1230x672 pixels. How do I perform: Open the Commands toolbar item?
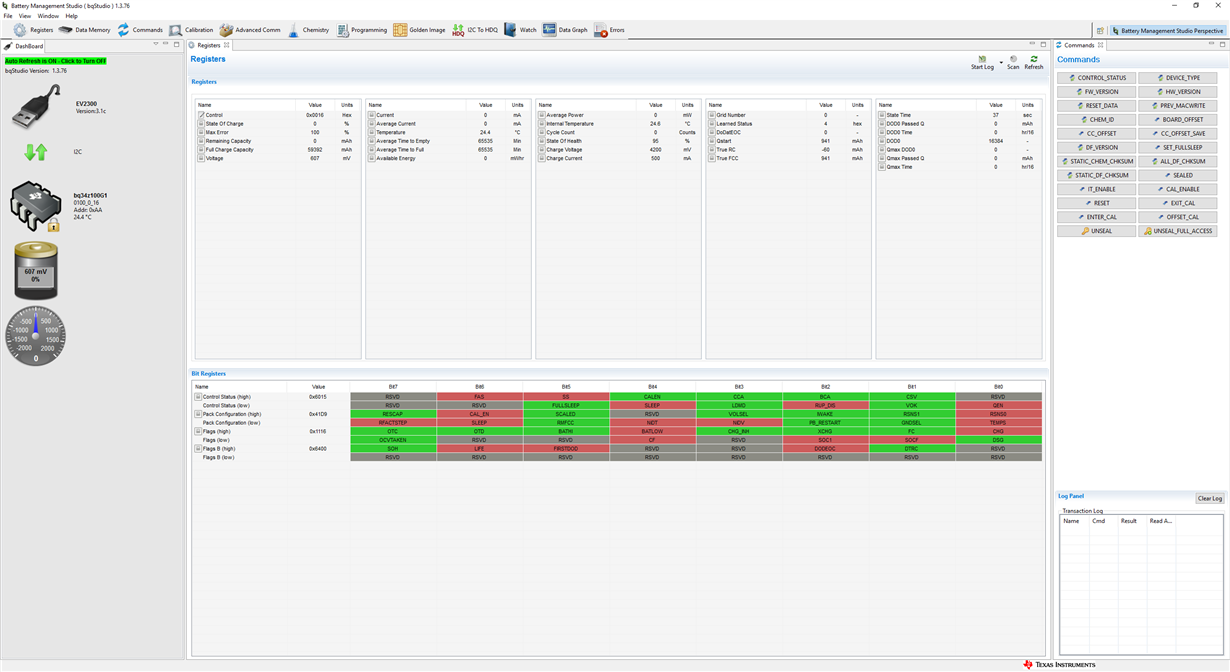click(x=139, y=30)
